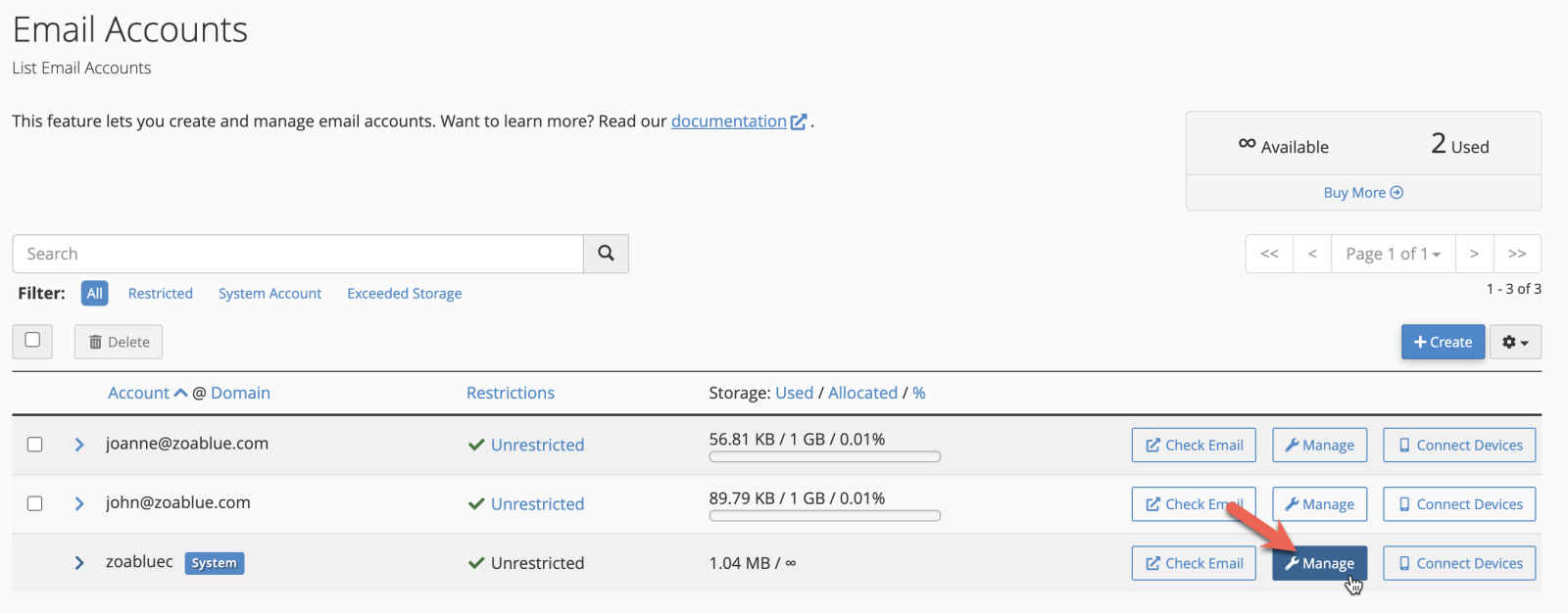Screen dimensions: 1568x613
Task: Open the documentation link
Action: (x=729, y=121)
